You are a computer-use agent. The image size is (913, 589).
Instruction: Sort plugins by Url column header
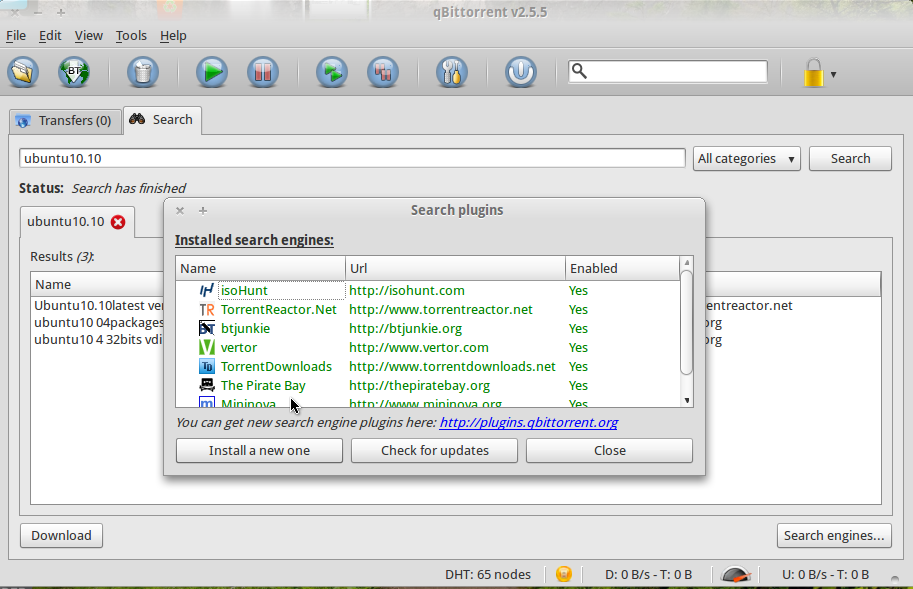[455, 268]
